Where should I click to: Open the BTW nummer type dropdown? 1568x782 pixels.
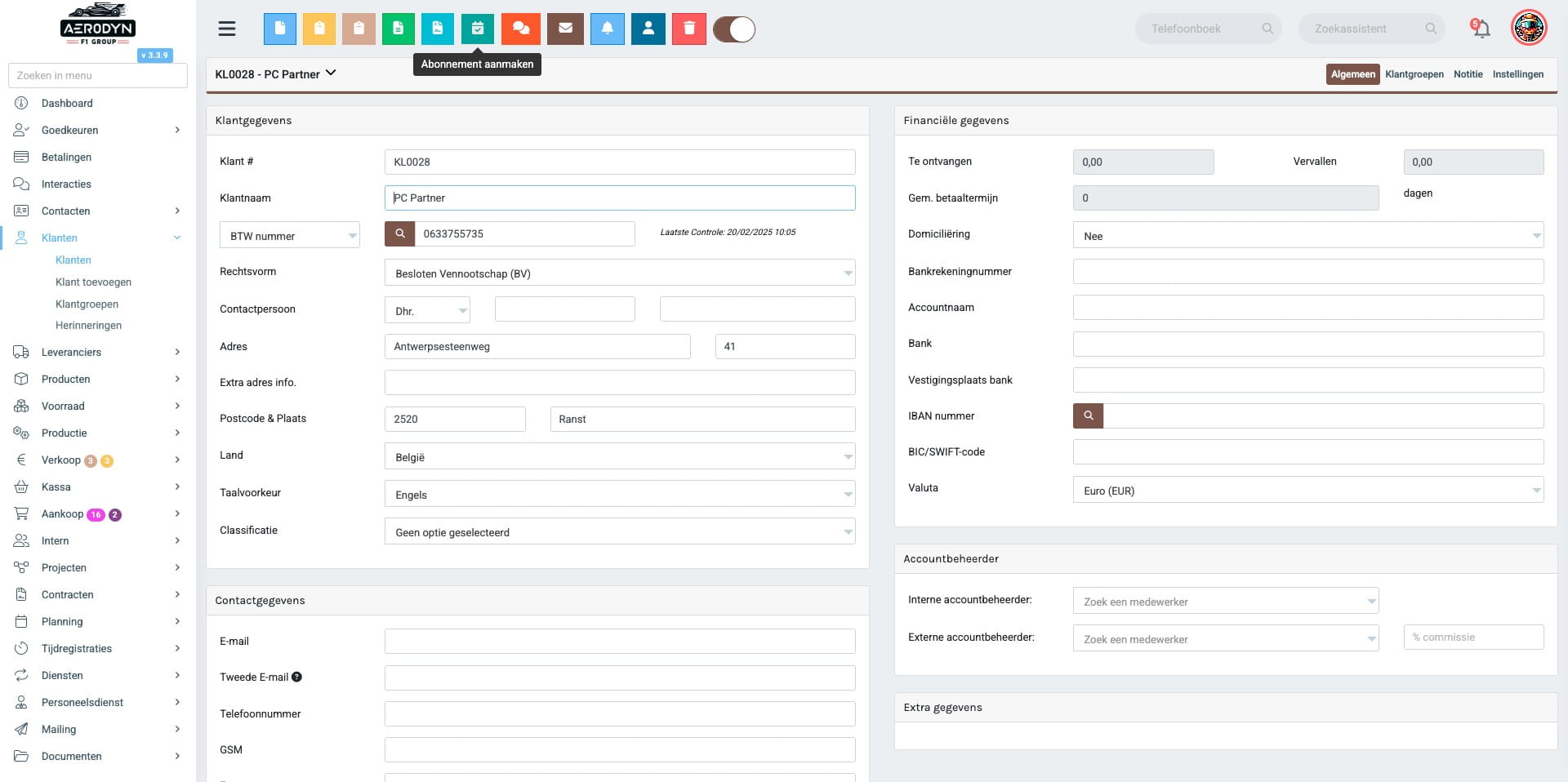coord(290,235)
